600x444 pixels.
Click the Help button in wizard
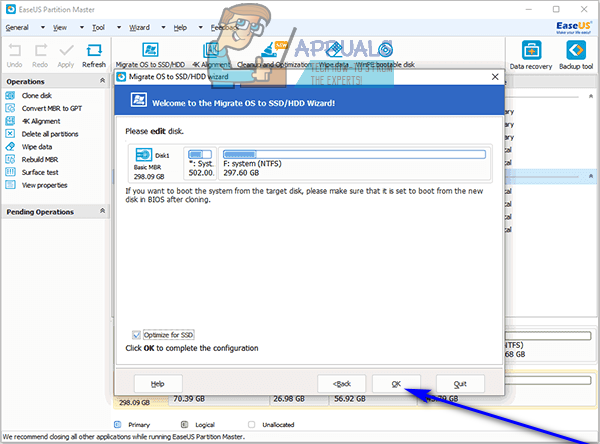point(158,384)
